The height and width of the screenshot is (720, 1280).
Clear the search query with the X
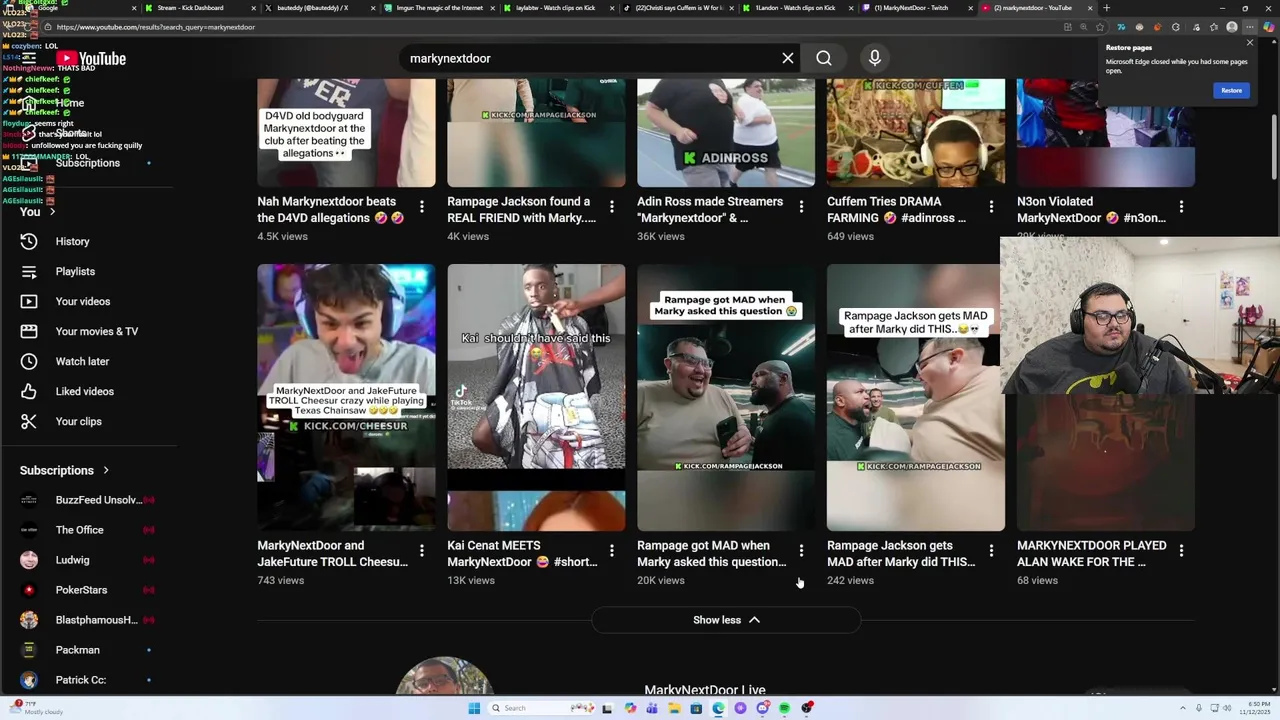pyautogui.click(x=788, y=58)
